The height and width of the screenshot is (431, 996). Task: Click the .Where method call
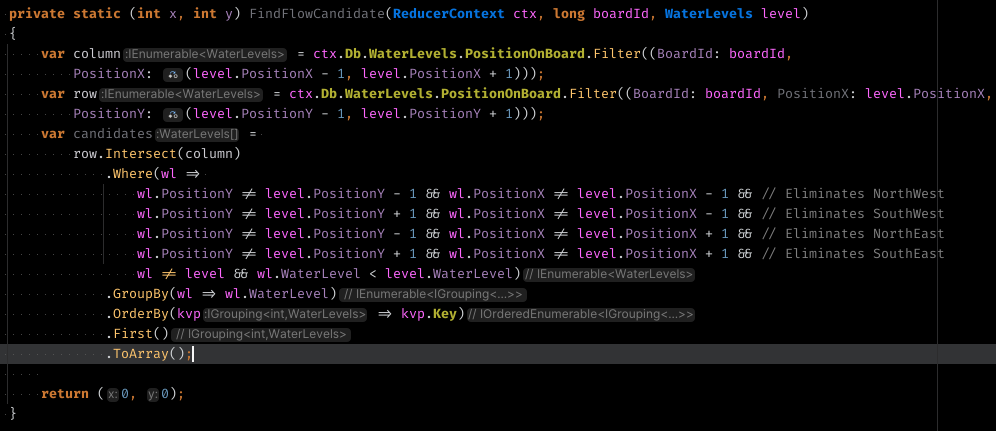129,174
